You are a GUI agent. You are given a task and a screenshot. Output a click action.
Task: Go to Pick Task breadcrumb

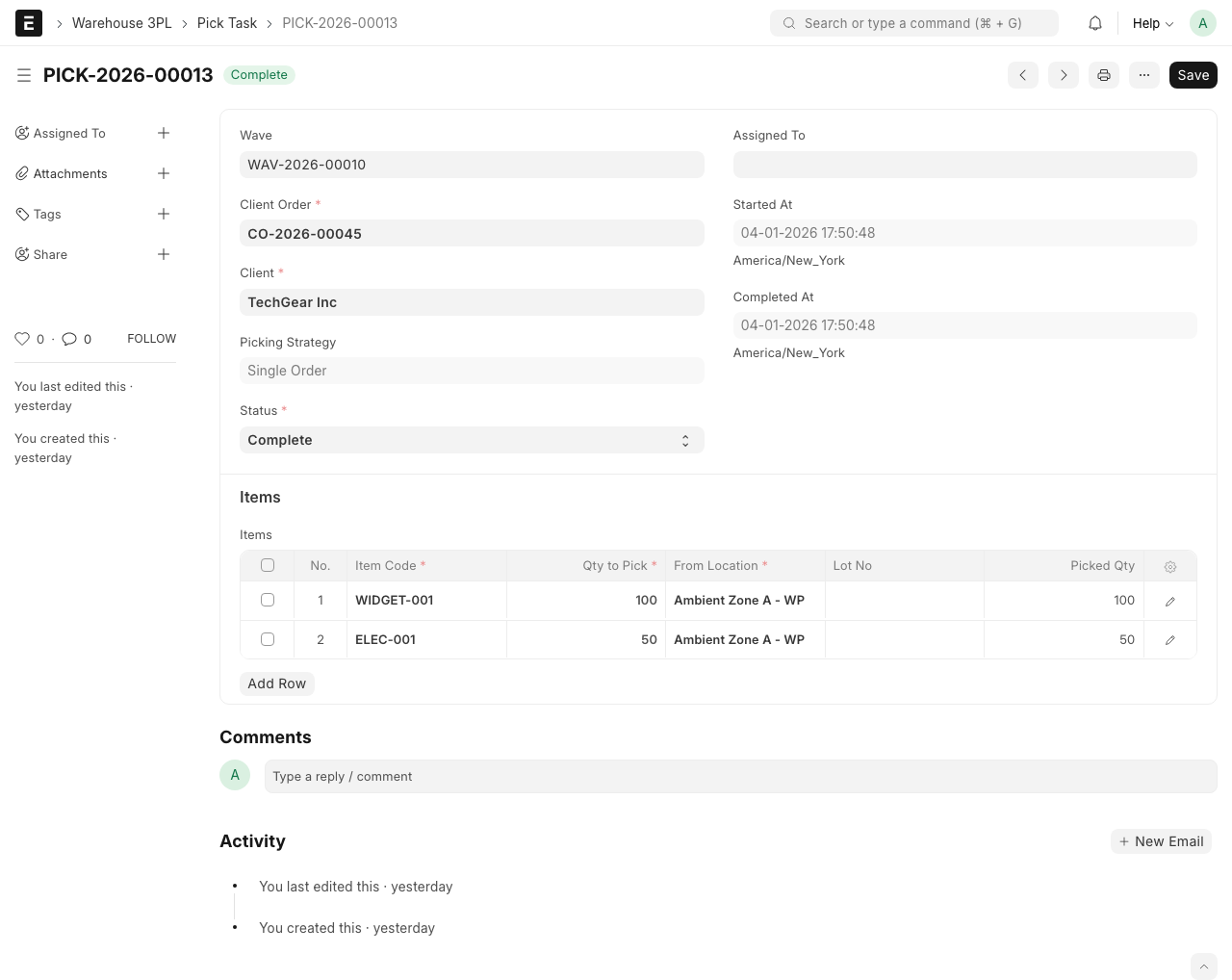click(227, 23)
